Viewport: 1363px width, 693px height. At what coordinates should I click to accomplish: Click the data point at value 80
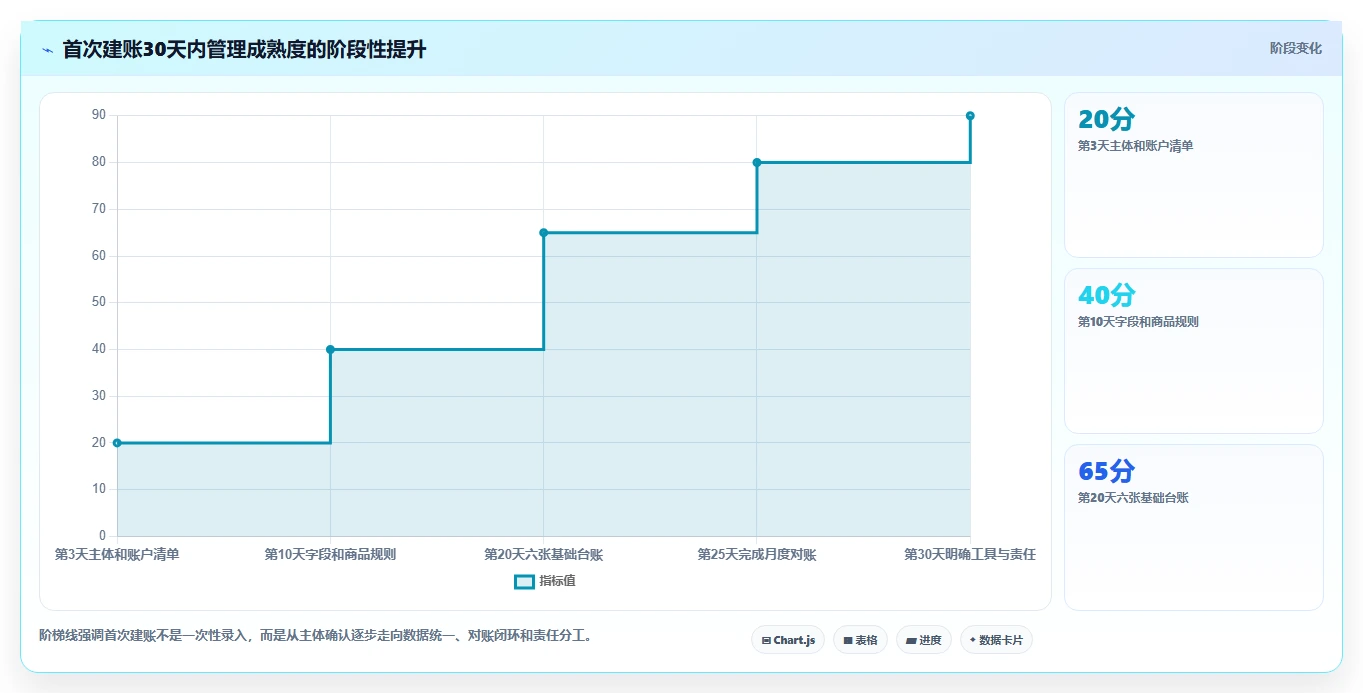(x=757, y=162)
